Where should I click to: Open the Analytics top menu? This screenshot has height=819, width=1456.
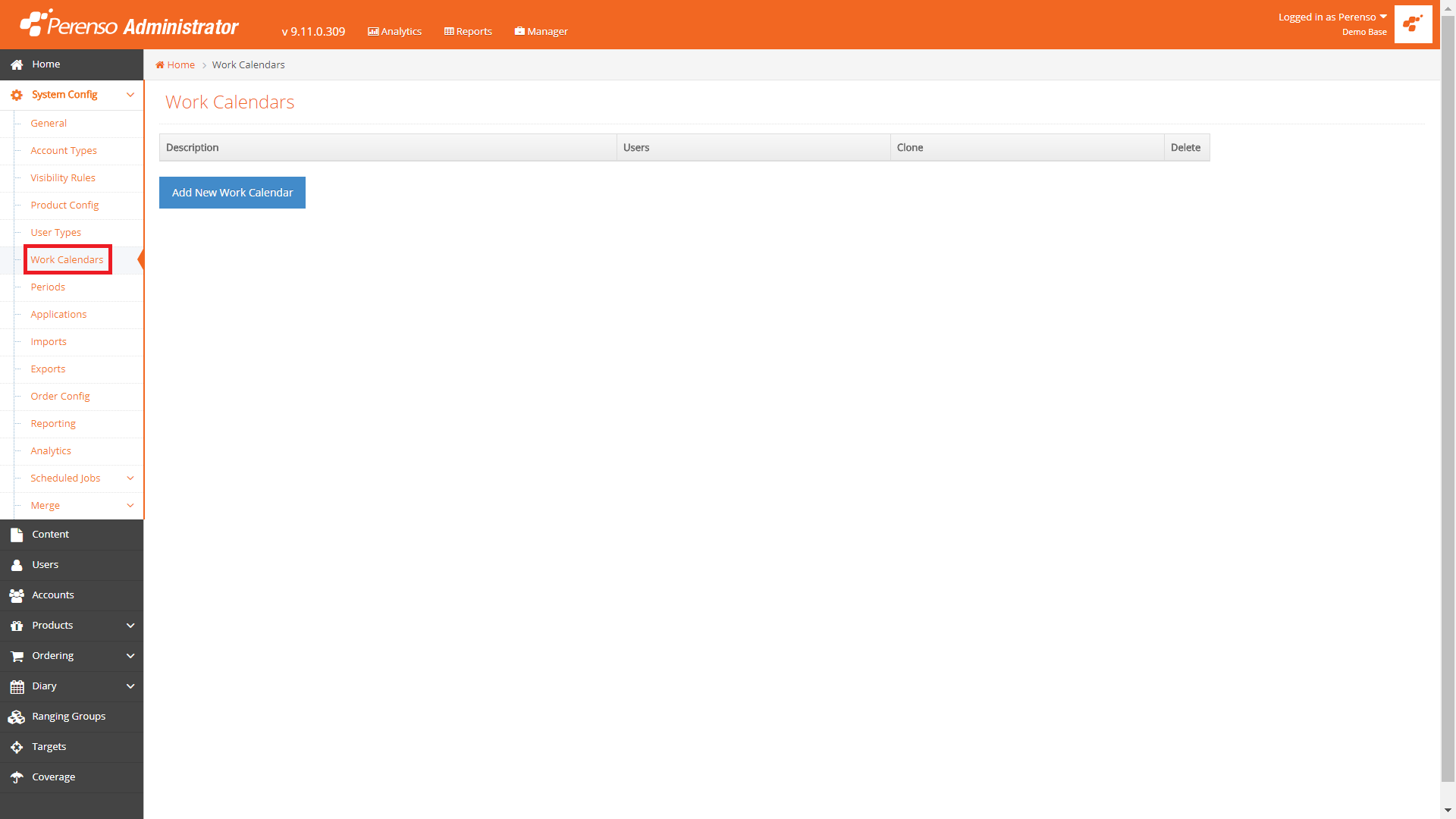pos(394,31)
